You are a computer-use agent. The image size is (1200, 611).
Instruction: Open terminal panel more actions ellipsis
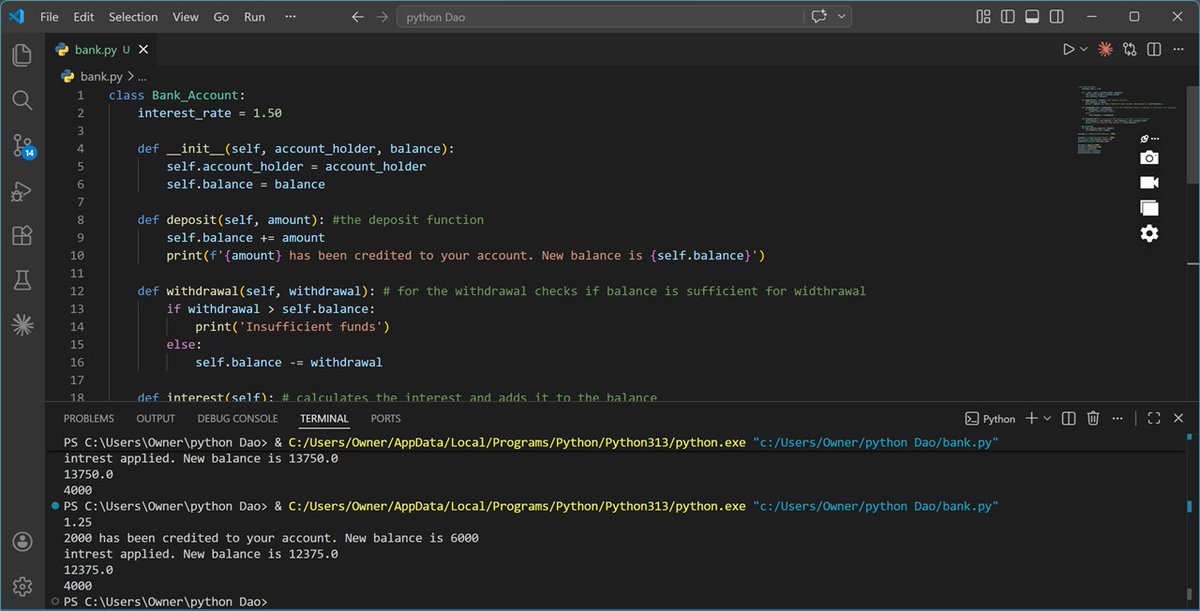[x=1118, y=419]
